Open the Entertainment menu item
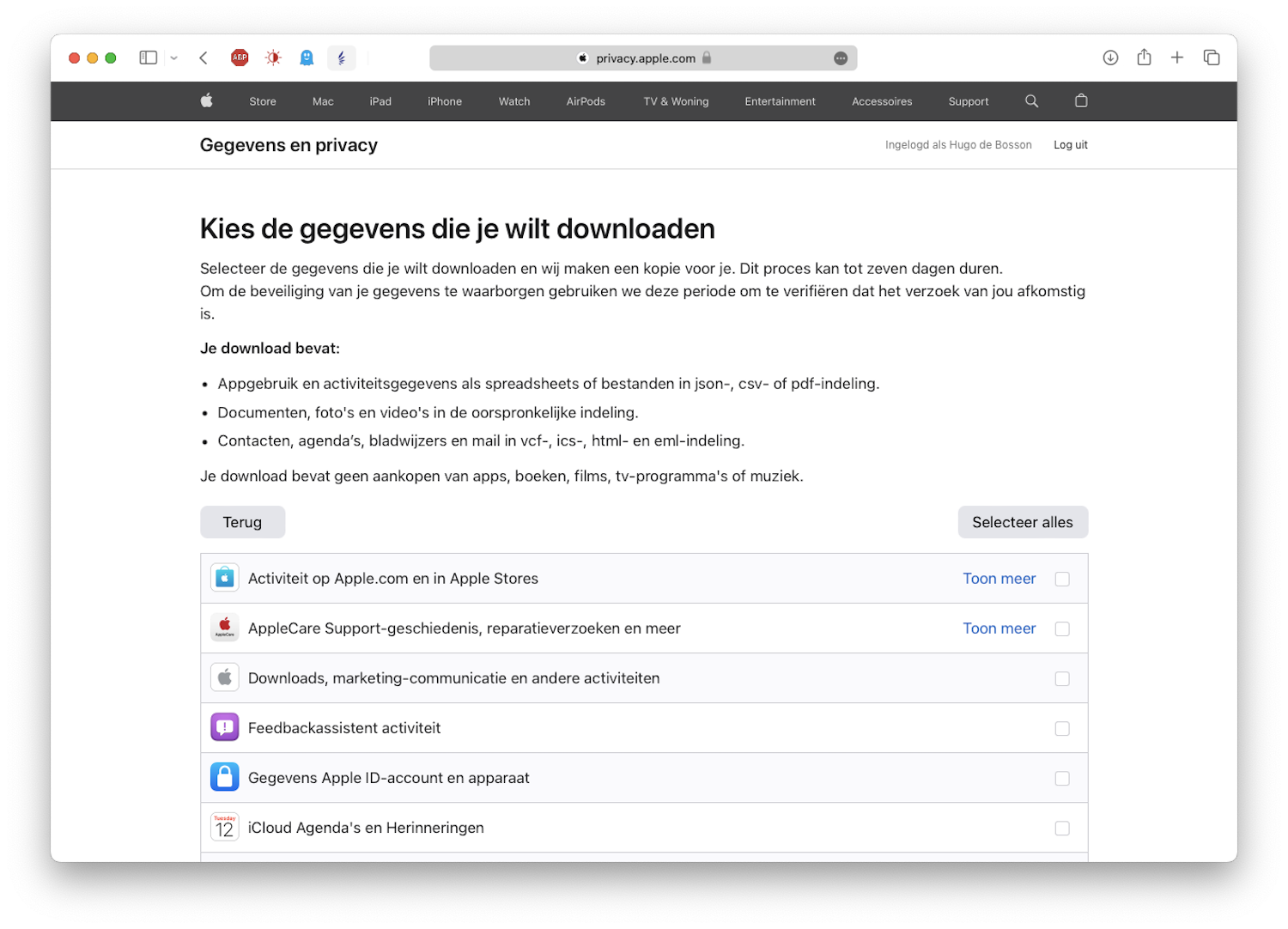This screenshot has width=1288, height=929. click(780, 101)
